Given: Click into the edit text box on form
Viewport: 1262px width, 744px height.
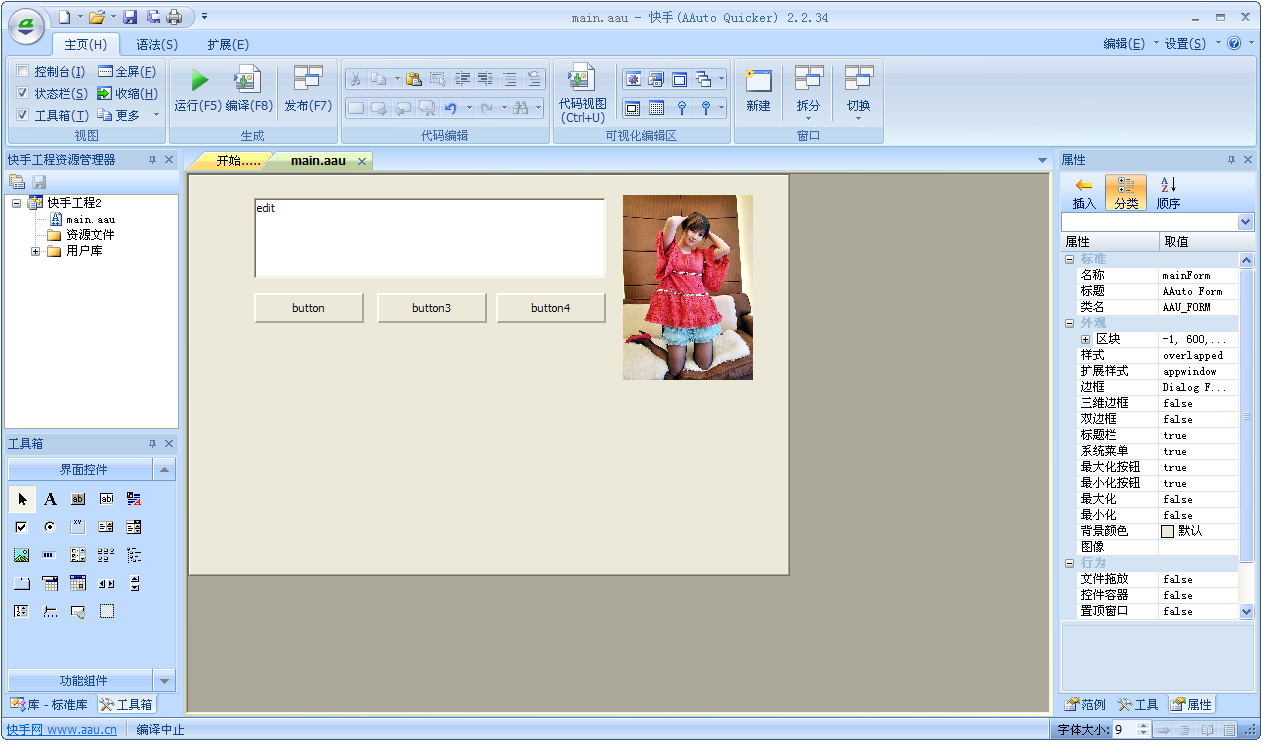Looking at the screenshot, I should (x=430, y=238).
